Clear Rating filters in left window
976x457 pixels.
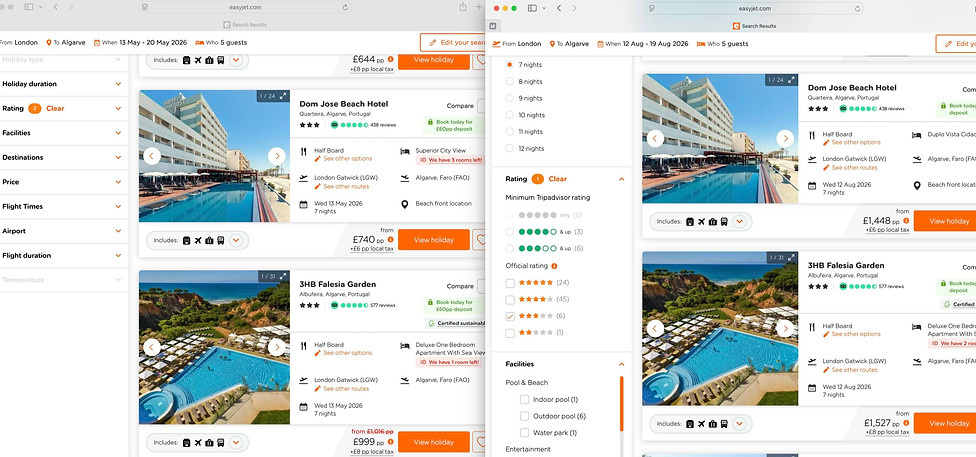(55, 108)
